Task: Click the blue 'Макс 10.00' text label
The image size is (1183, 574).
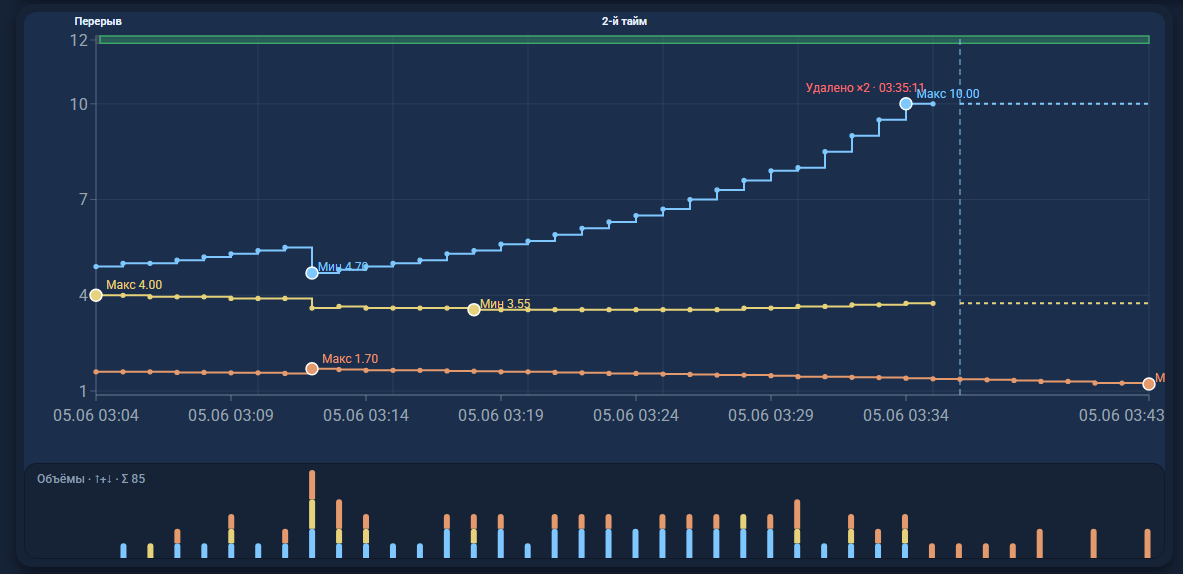Action: (x=948, y=94)
